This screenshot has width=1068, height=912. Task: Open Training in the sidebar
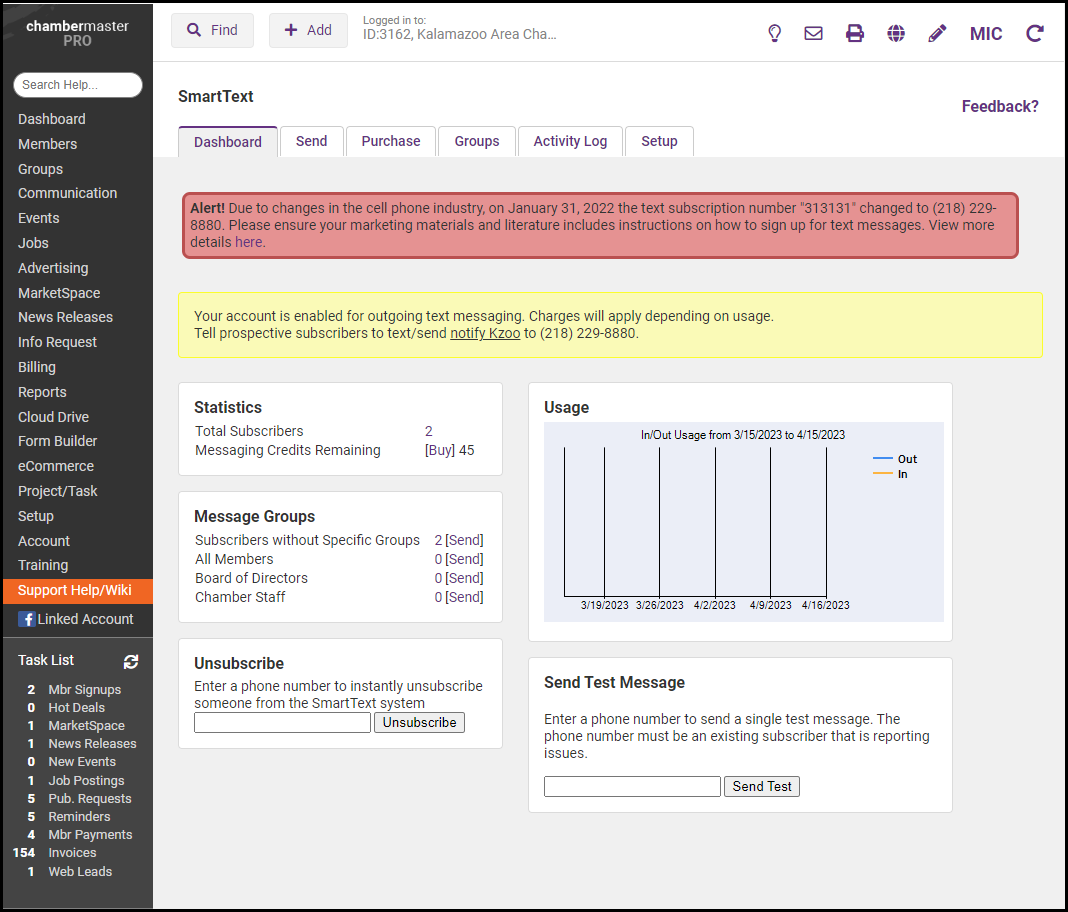(x=43, y=565)
